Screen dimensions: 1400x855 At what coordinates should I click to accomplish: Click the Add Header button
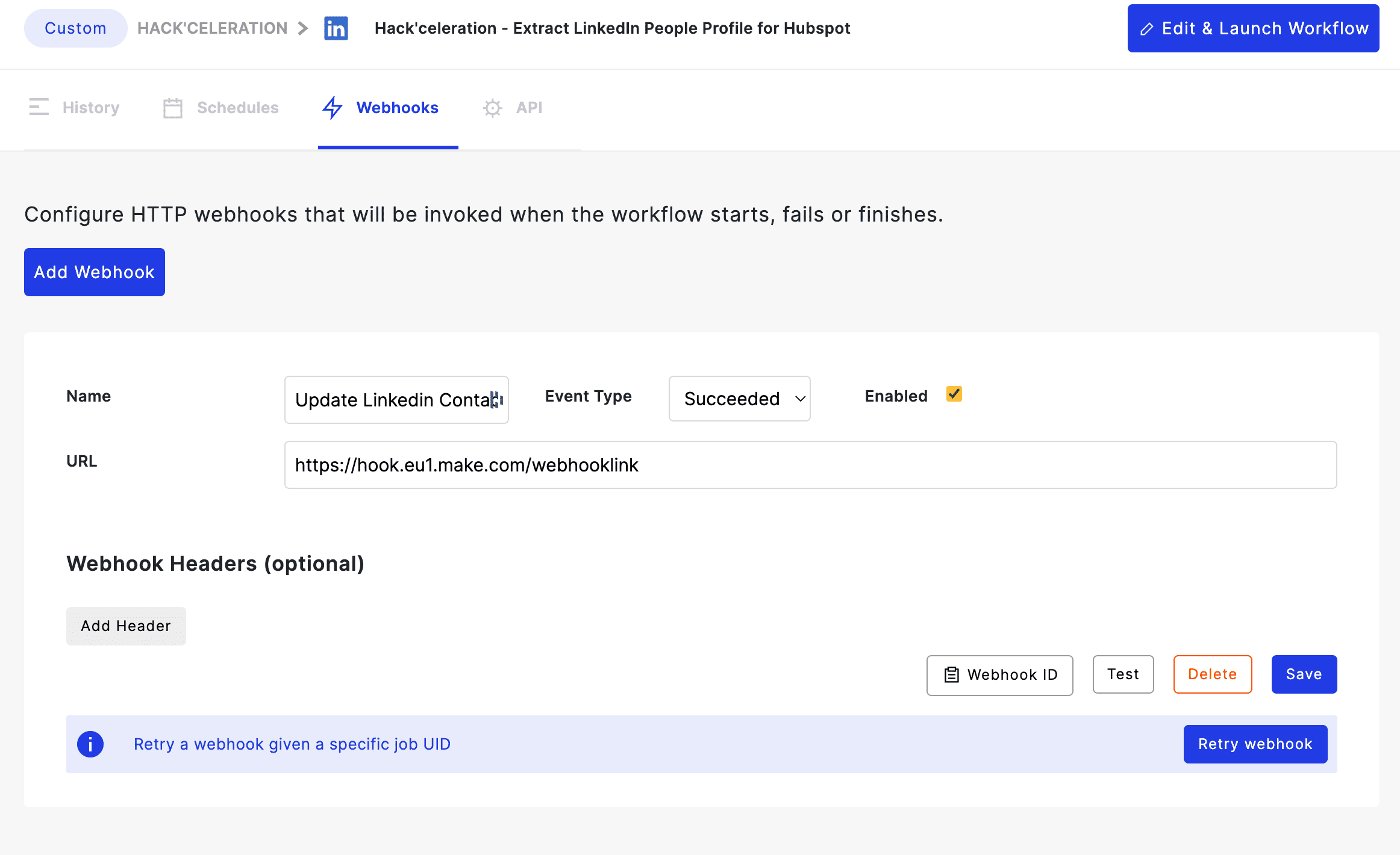point(126,626)
